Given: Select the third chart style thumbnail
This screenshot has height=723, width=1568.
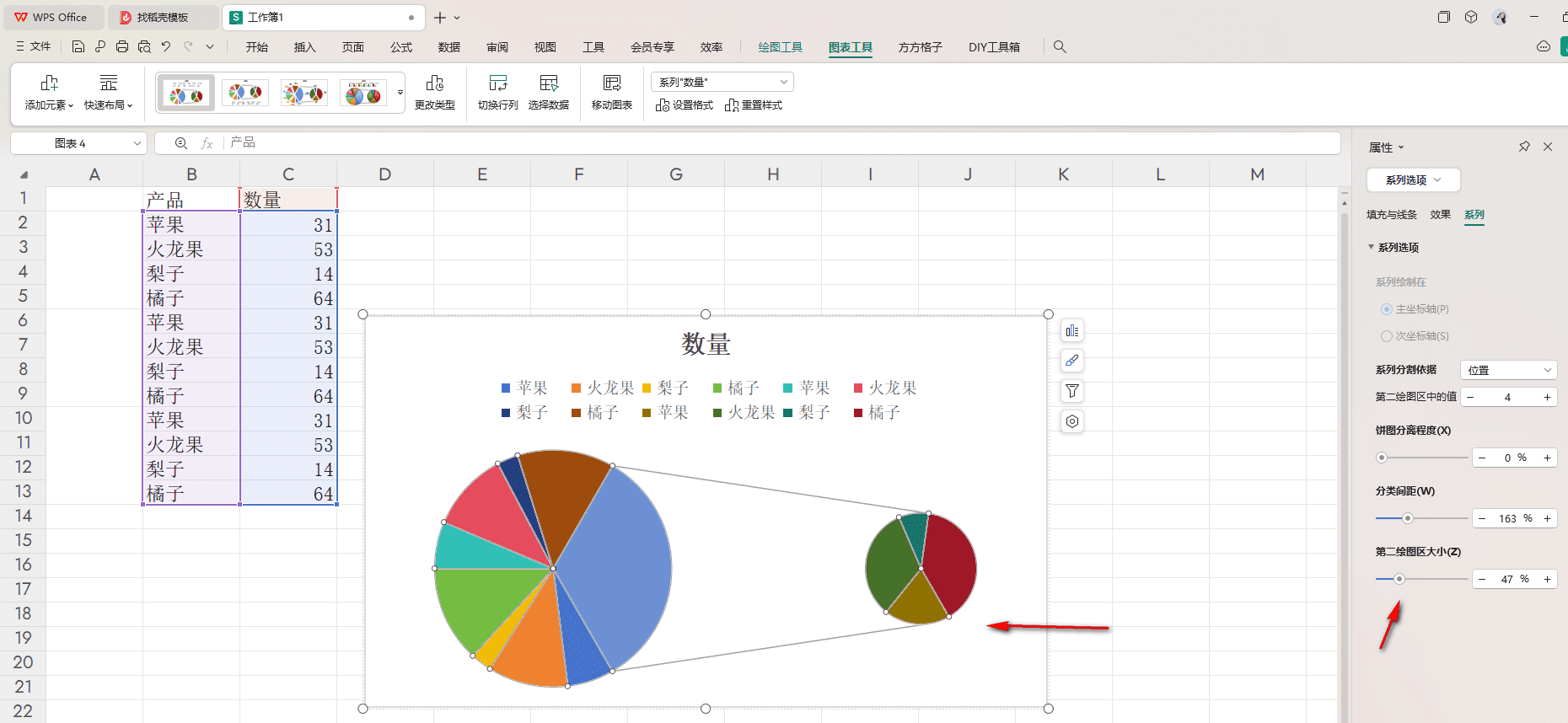Looking at the screenshot, I should (304, 92).
